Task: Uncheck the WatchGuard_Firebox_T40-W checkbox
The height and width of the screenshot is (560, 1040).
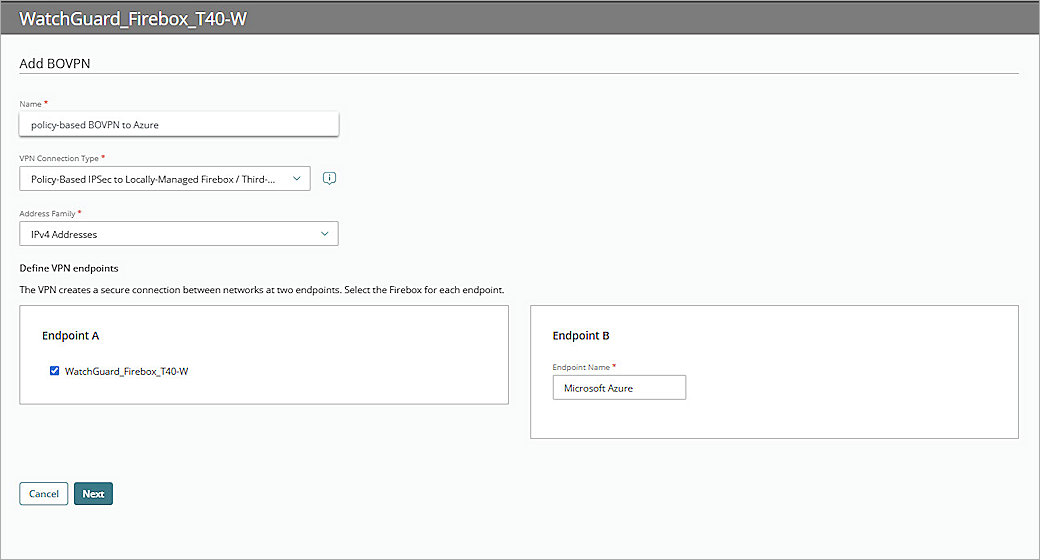Action: (x=54, y=371)
